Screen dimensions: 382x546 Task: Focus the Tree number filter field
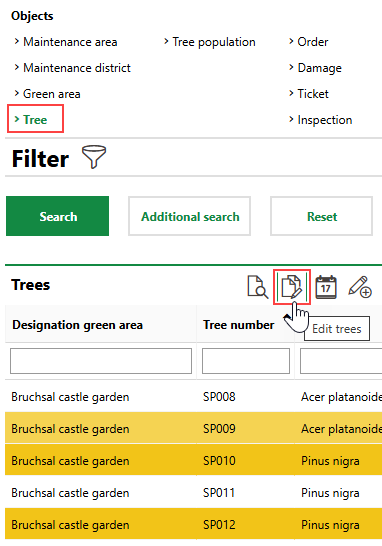(x=246, y=361)
